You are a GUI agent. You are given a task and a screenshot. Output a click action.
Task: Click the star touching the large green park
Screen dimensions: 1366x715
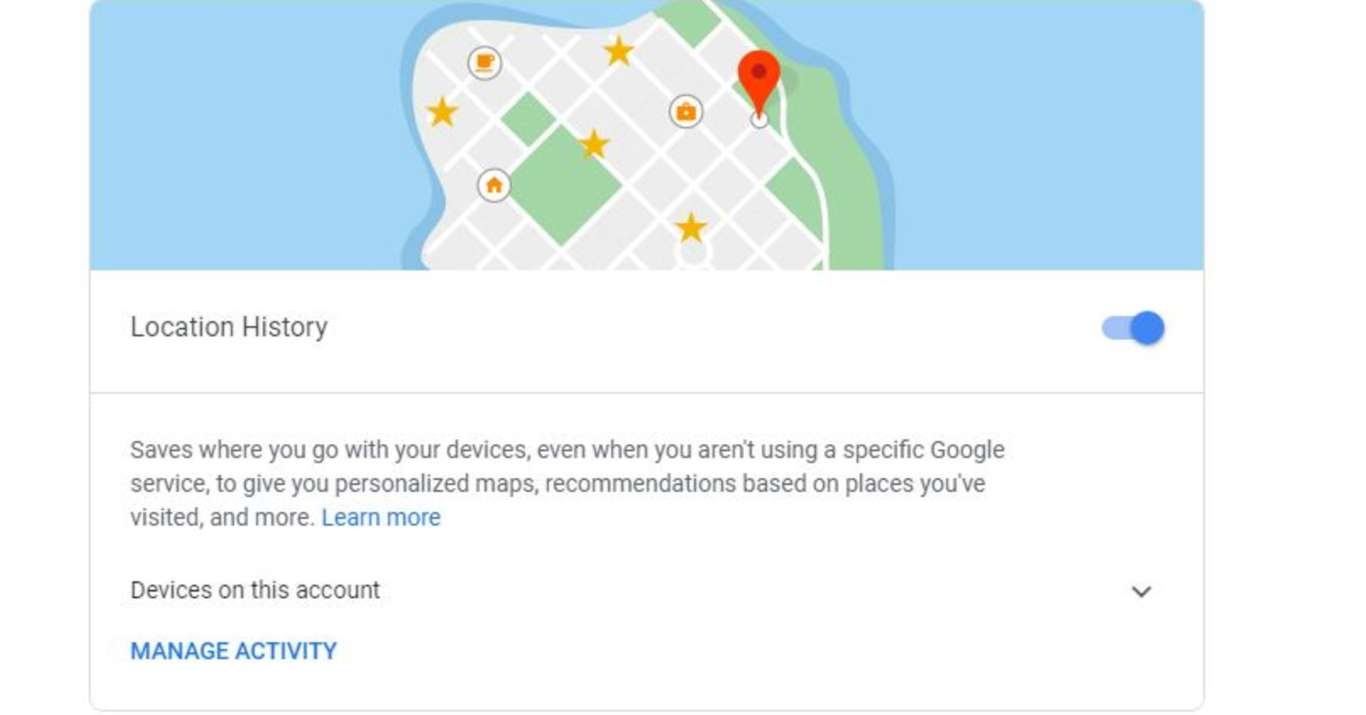(594, 144)
